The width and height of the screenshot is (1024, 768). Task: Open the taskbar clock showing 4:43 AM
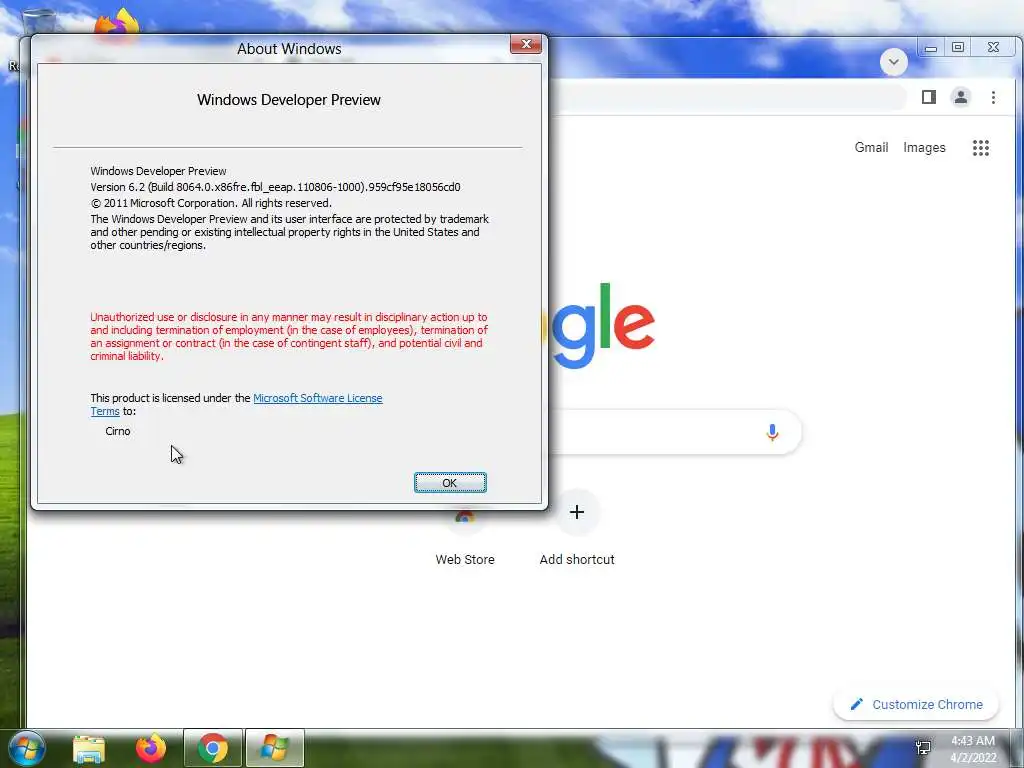[972, 749]
